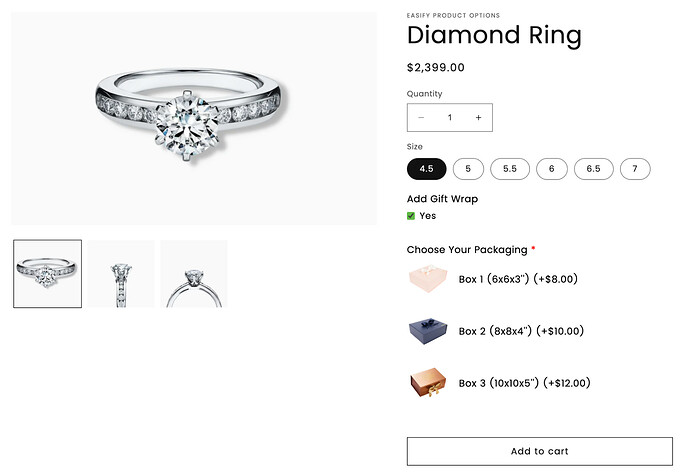Click the main diamond ring image

(x=194, y=118)
